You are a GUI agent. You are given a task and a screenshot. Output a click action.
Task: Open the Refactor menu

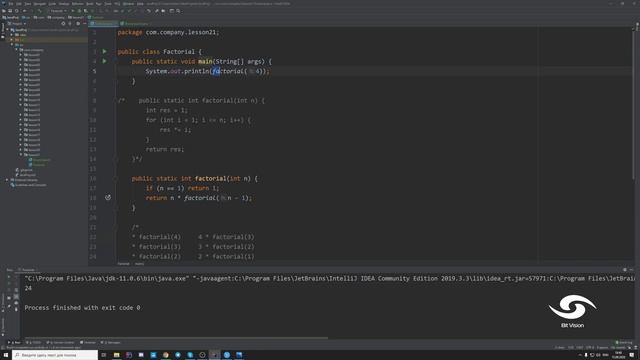click(x=78, y=4)
